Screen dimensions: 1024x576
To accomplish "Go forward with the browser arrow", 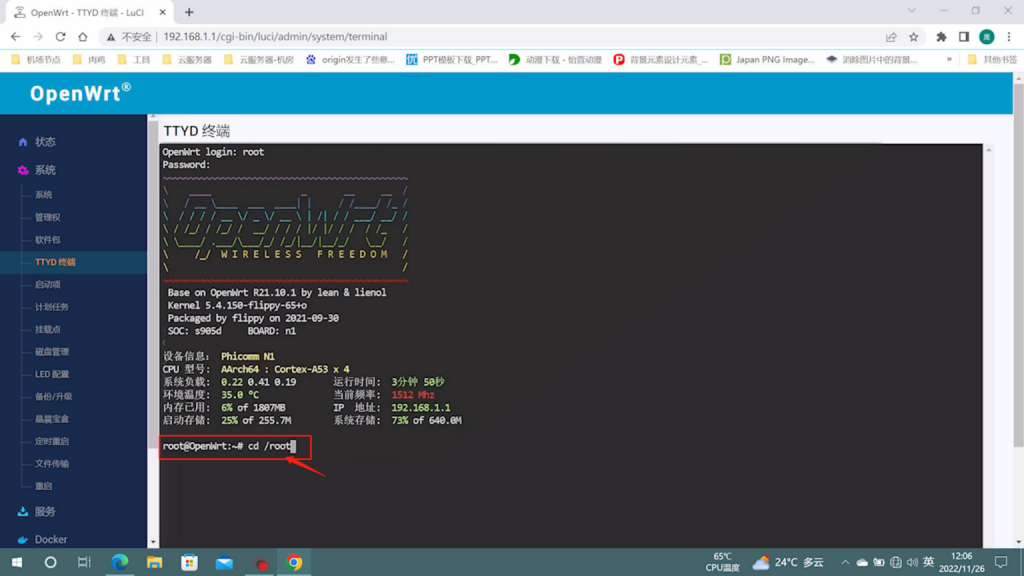I will [x=38, y=37].
